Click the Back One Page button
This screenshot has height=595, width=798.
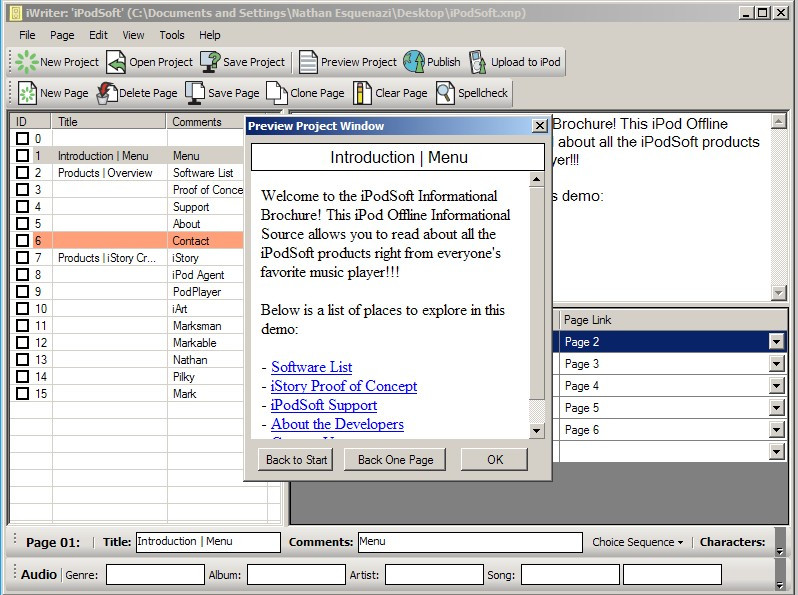pos(395,460)
